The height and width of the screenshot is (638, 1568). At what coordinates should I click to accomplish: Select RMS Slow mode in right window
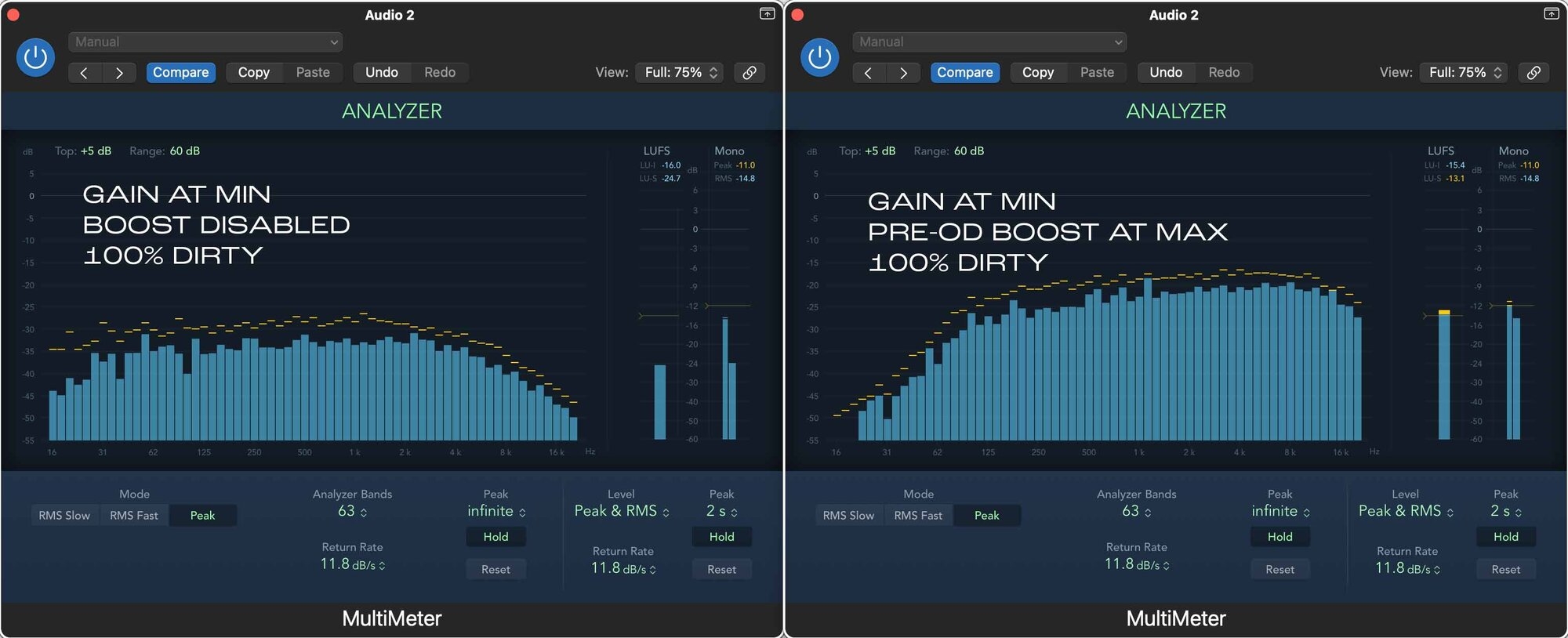[x=848, y=515]
